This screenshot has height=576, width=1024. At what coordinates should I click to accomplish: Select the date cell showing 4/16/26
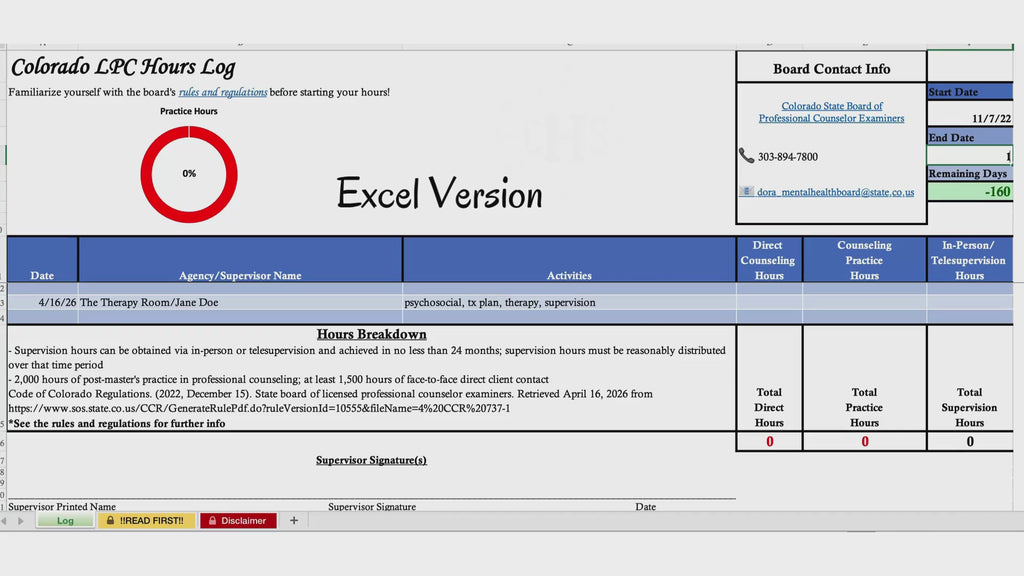click(42, 302)
